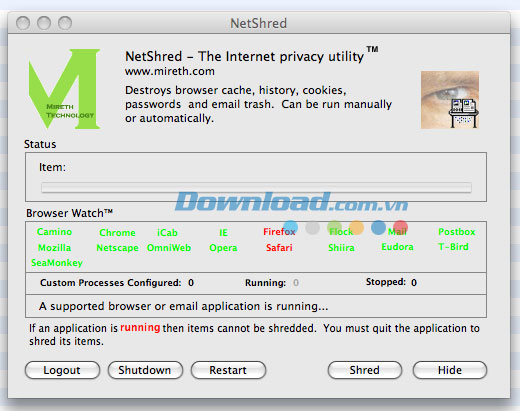
Task: Select Eudora in Browser Watch
Action: (x=397, y=247)
